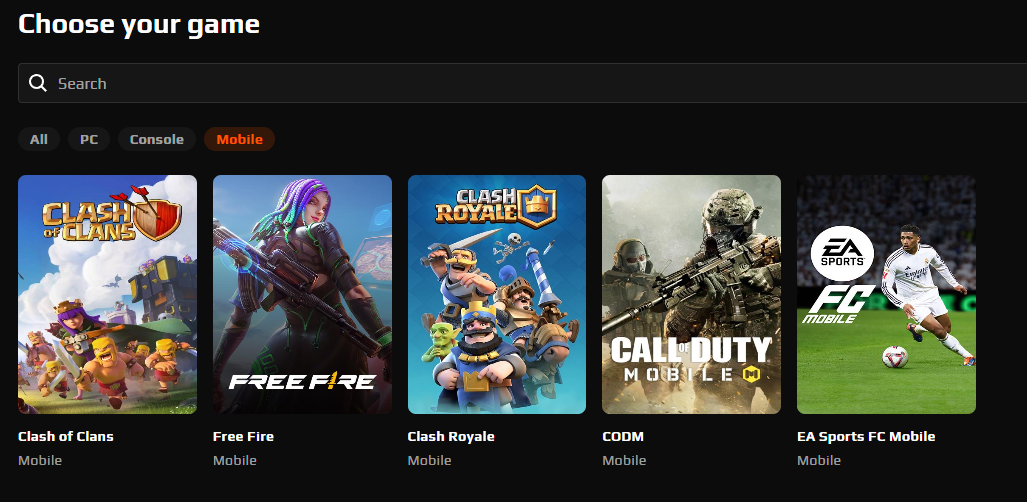Select the All filter

coord(39,139)
